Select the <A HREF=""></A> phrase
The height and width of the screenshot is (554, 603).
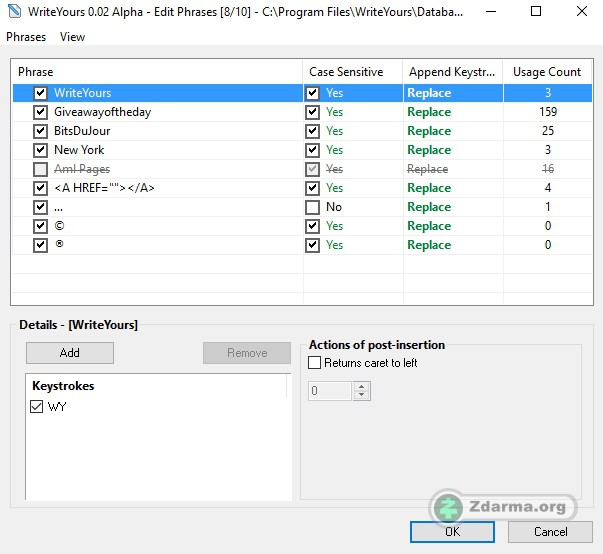(x=104, y=188)
